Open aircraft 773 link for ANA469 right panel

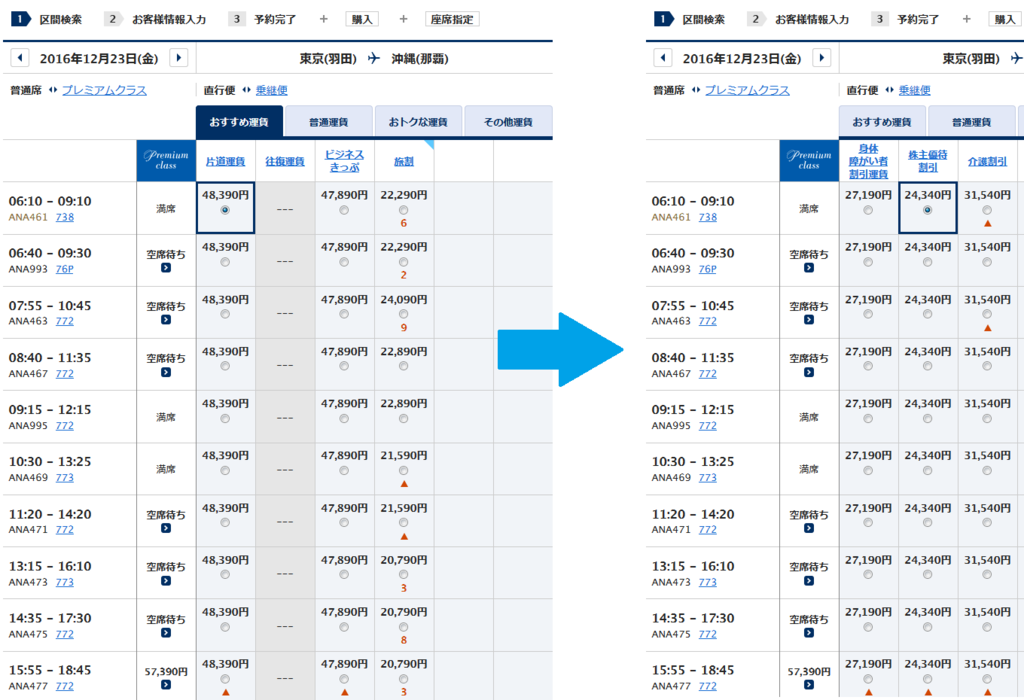[x=707, y=477]
